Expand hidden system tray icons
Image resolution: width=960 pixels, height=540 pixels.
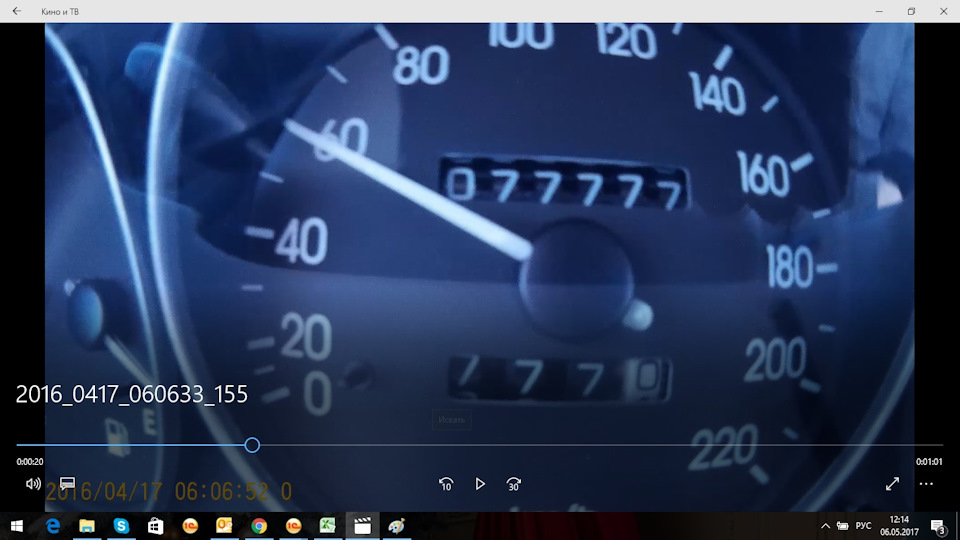(x=825, y=526)
